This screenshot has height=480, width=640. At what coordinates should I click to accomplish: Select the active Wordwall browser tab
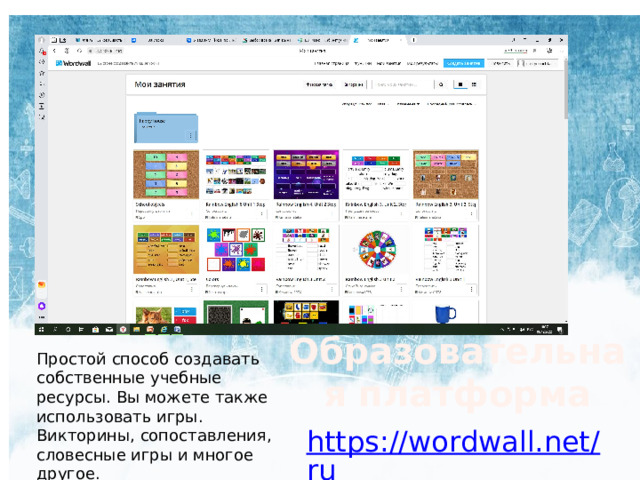coord(378,40)
